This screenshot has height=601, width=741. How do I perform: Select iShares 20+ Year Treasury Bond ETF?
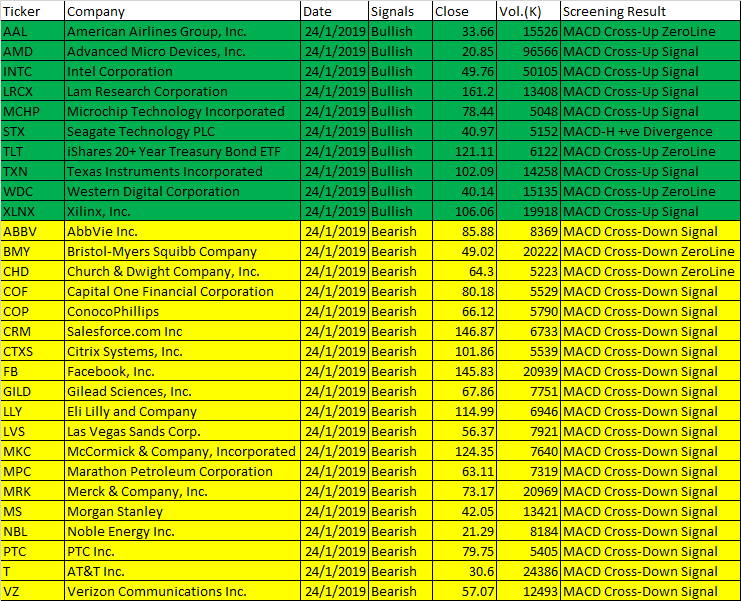182,151
